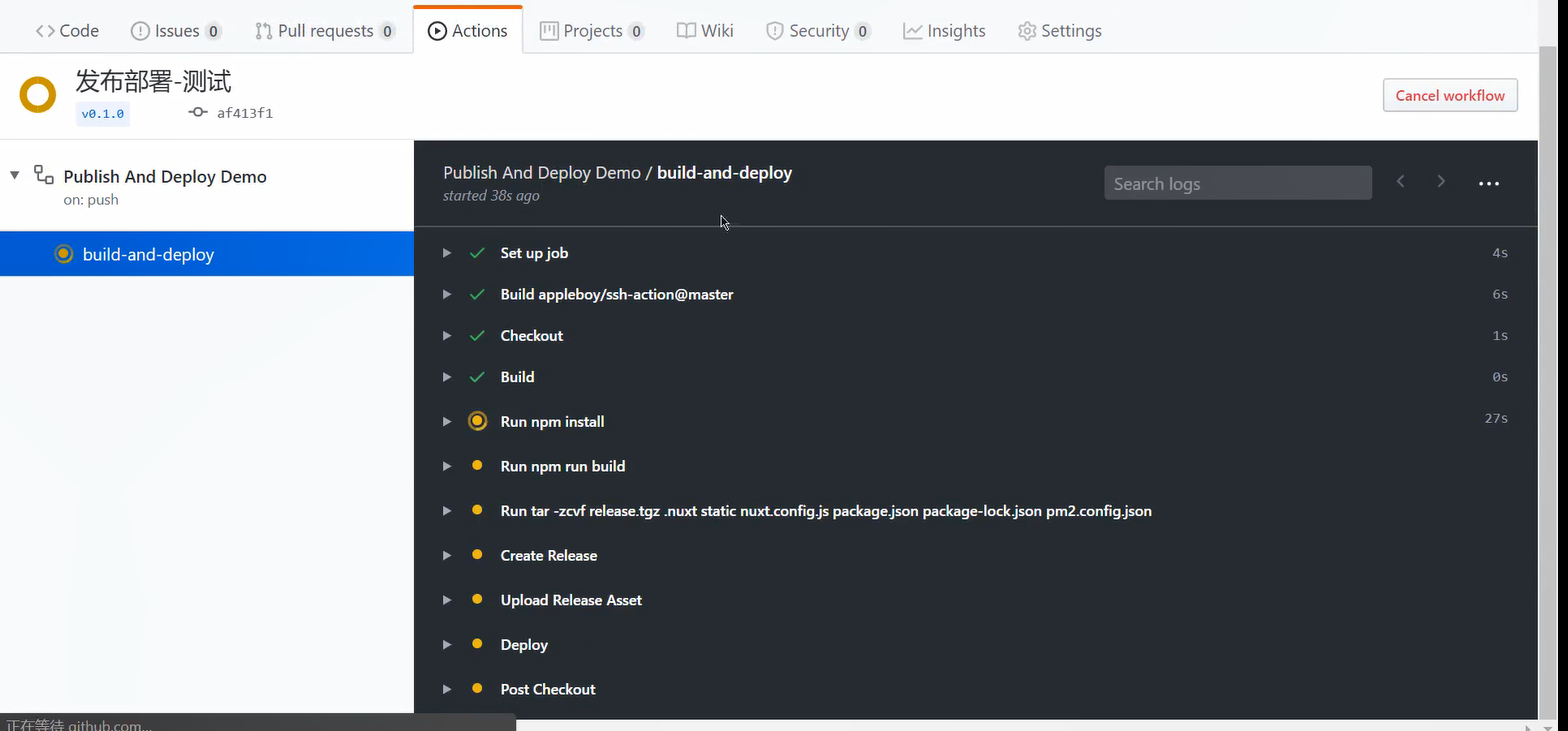Click the Create Release step title
Screen dimensions: 1568x731
pos(548,555)
